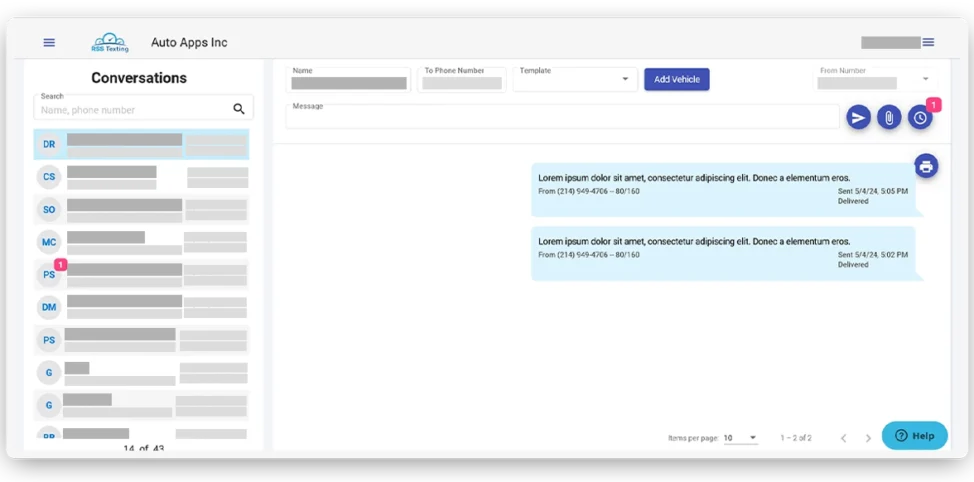
Task: Print the conversation using printer icon
Action: [926, 166]
